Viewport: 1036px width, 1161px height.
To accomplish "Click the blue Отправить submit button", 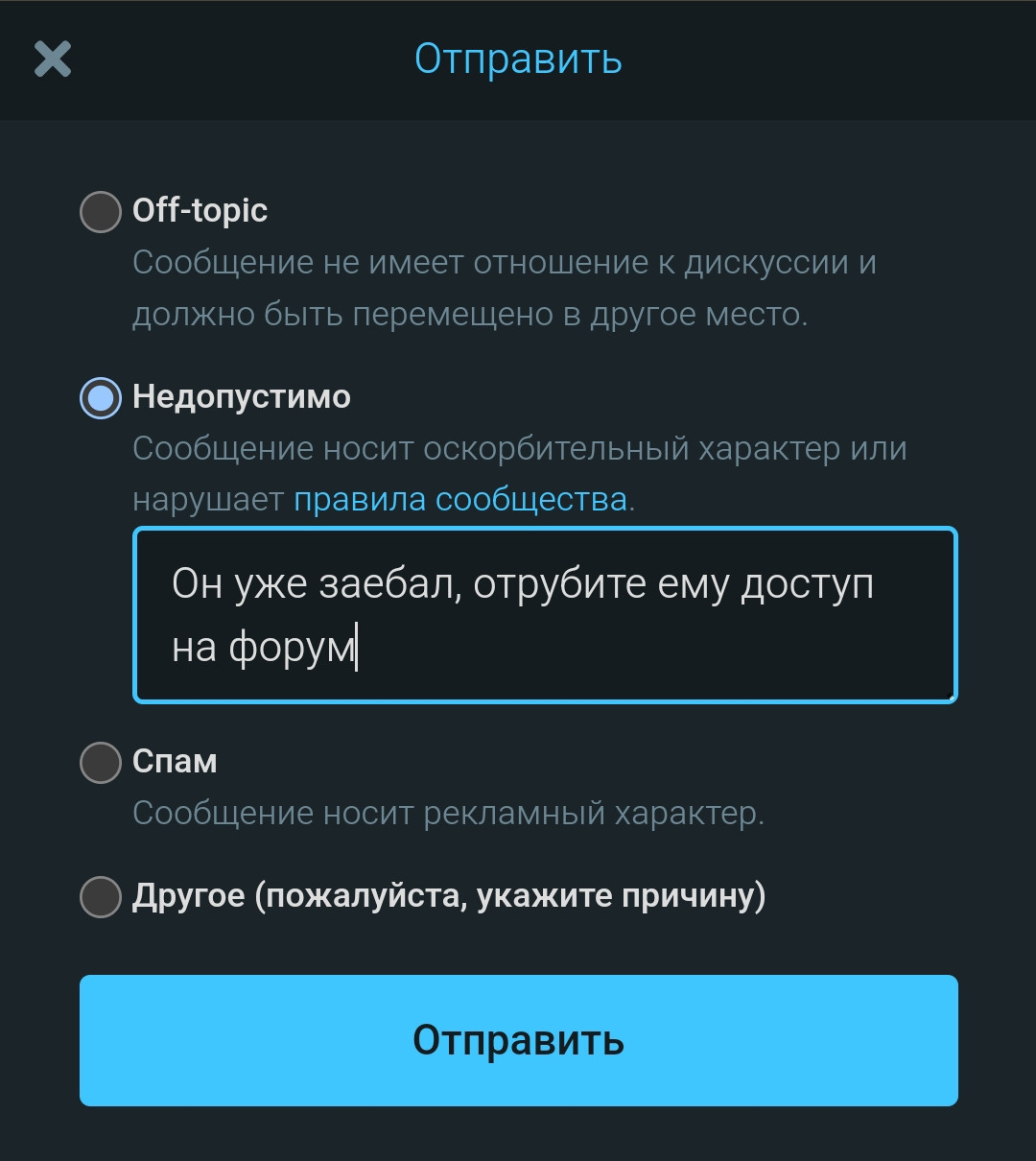I will pyautogui.click(x=518, y=1040).
